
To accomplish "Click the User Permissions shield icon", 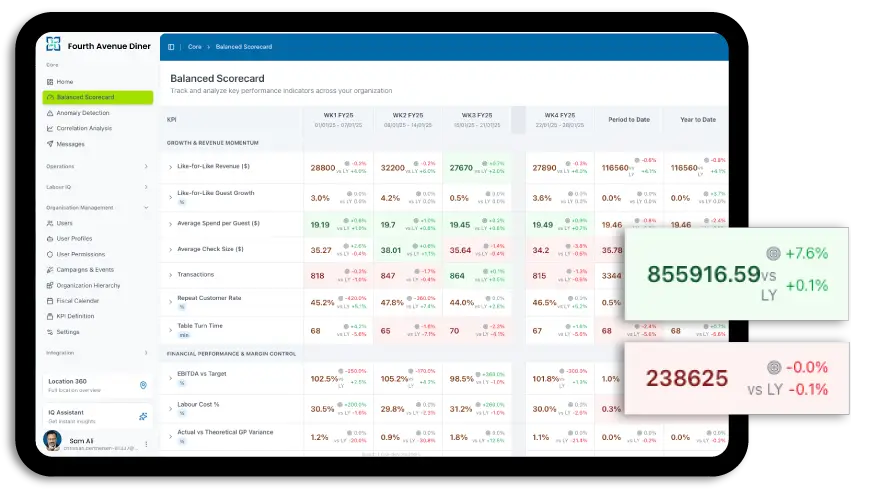I will [x=50, y=255].
